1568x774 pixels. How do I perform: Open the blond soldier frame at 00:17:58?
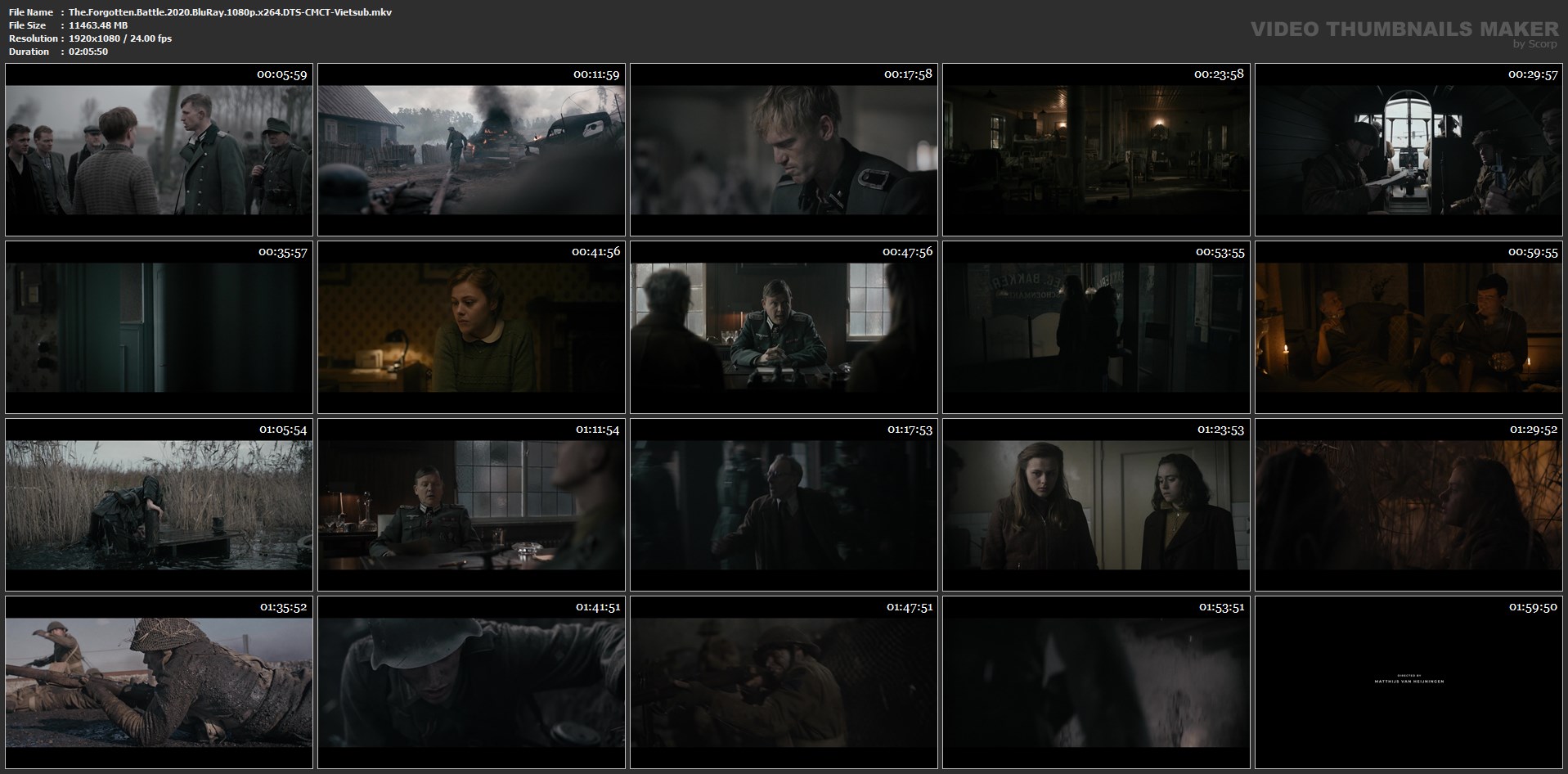[x=784, y=150]
